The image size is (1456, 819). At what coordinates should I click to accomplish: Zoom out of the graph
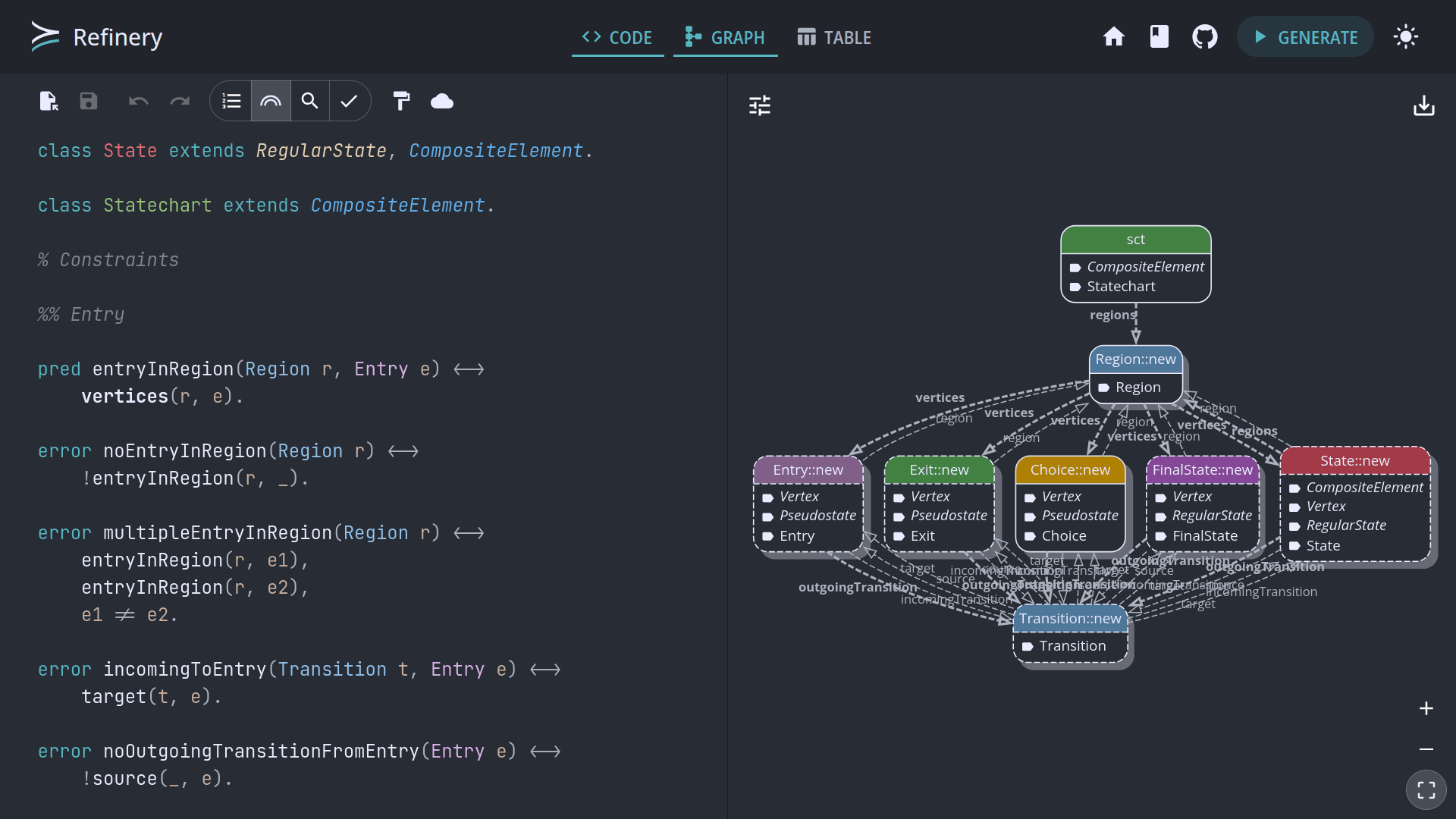1426,749
